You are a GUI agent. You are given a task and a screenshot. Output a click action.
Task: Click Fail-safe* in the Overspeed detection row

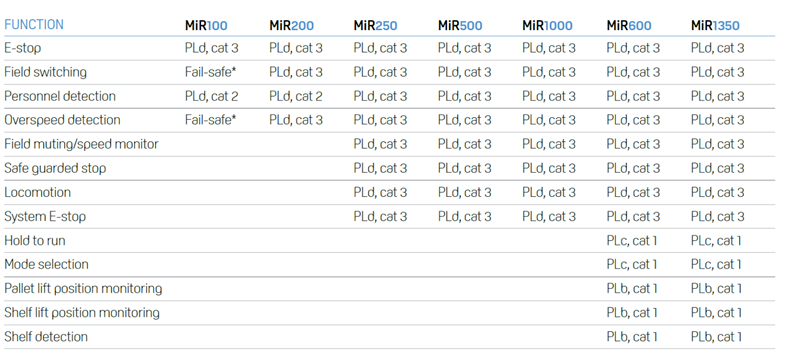(x=211, y=120)
